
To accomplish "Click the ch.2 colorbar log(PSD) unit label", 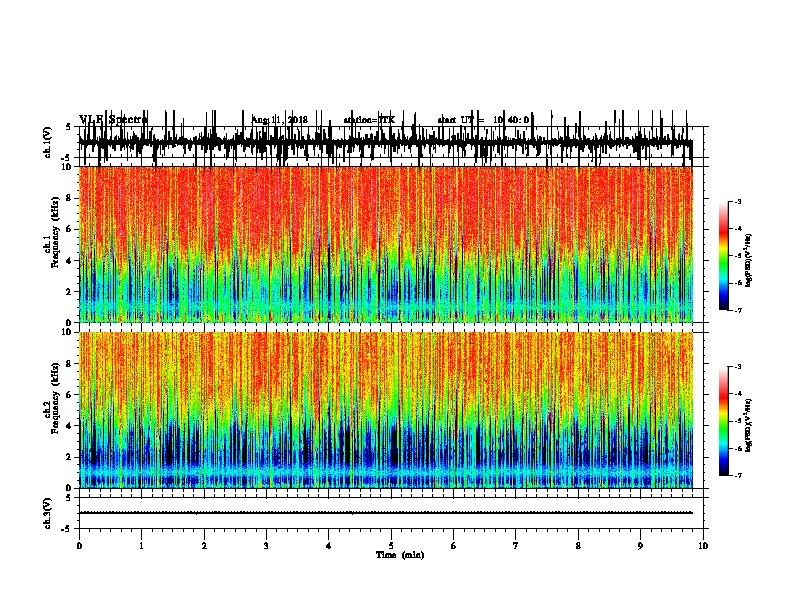I will 748,425.
